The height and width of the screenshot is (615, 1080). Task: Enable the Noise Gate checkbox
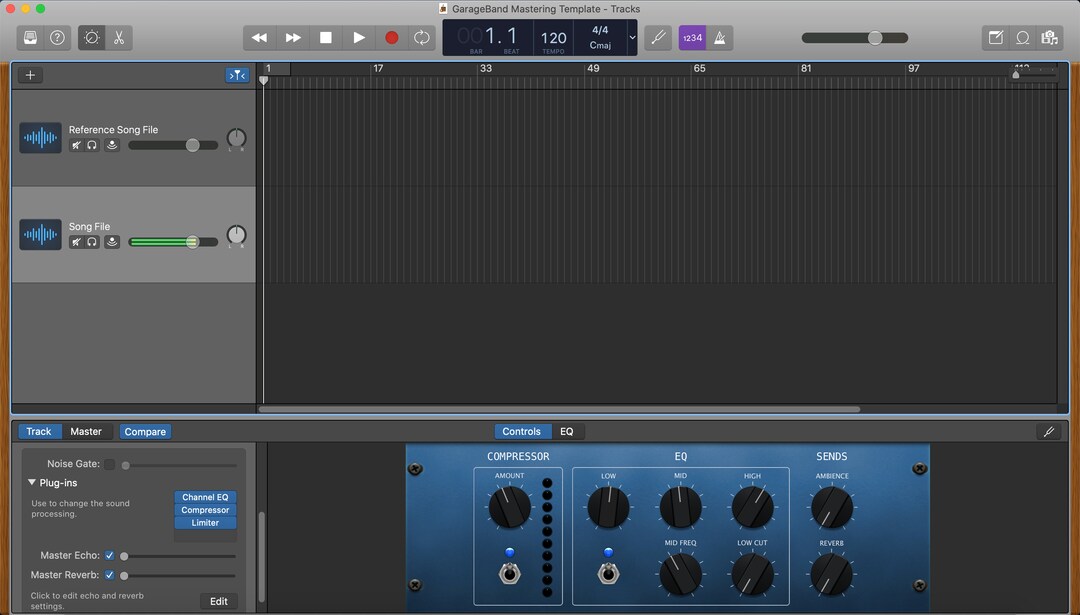pos(110,464)
